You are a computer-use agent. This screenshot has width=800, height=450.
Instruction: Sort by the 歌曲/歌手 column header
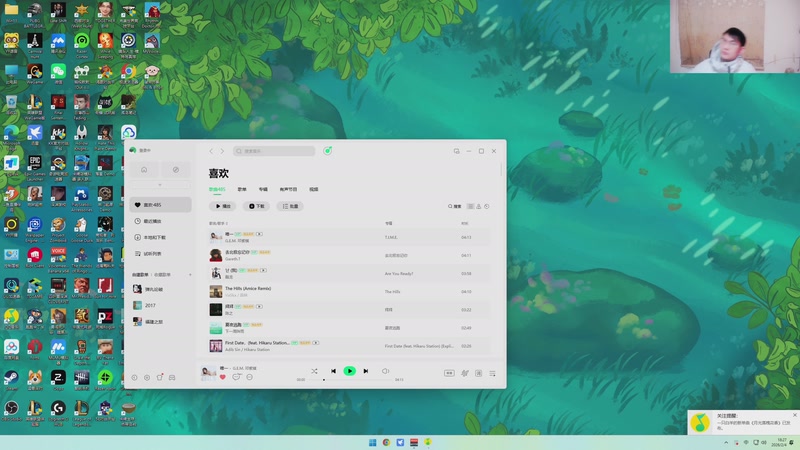click(218, 223)
